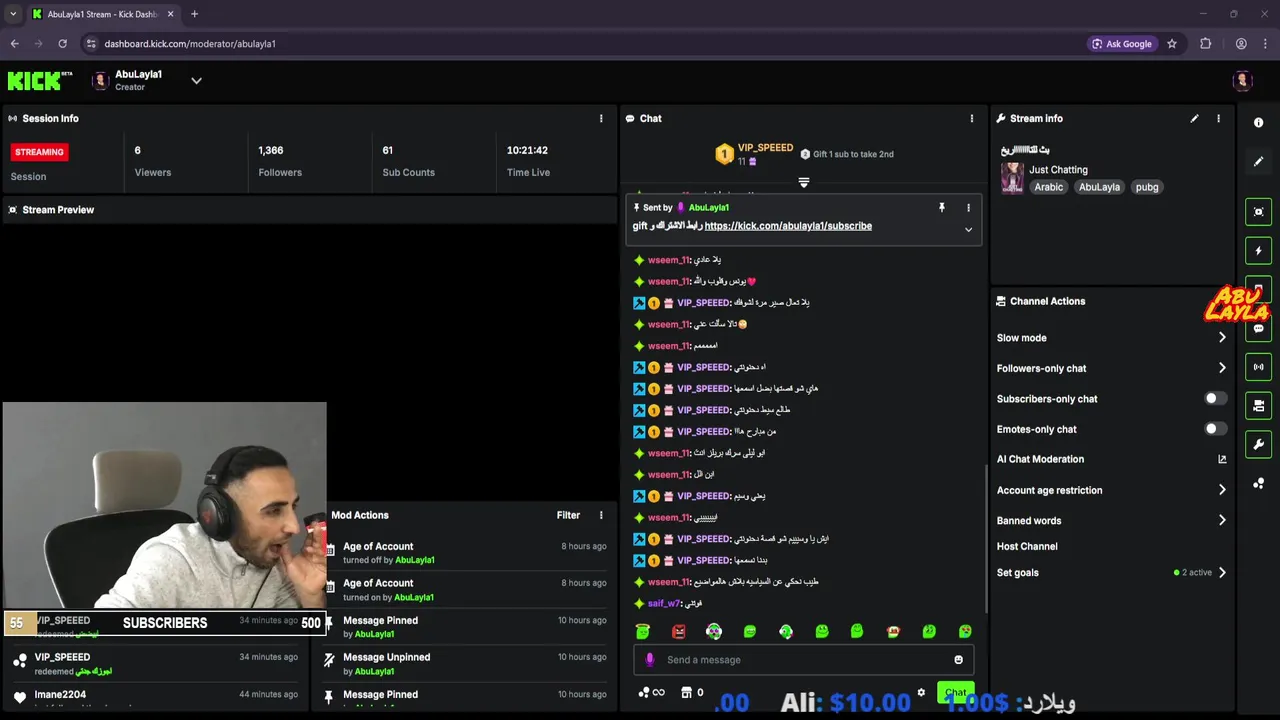
Task: Click sidebar pencil edit icon
Action: (1259, 161)
